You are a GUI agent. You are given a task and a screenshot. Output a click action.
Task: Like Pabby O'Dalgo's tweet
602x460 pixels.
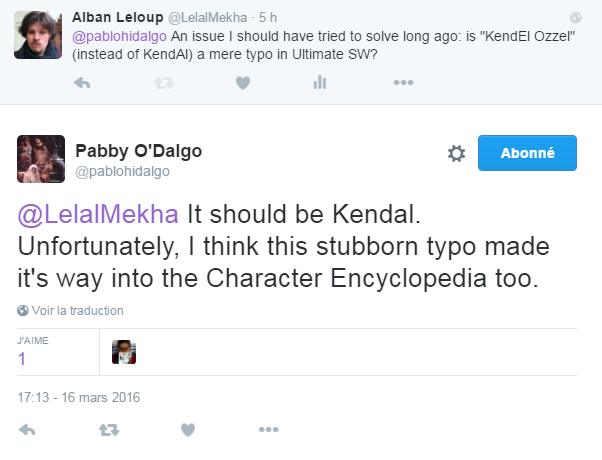[x=188, y=429]
